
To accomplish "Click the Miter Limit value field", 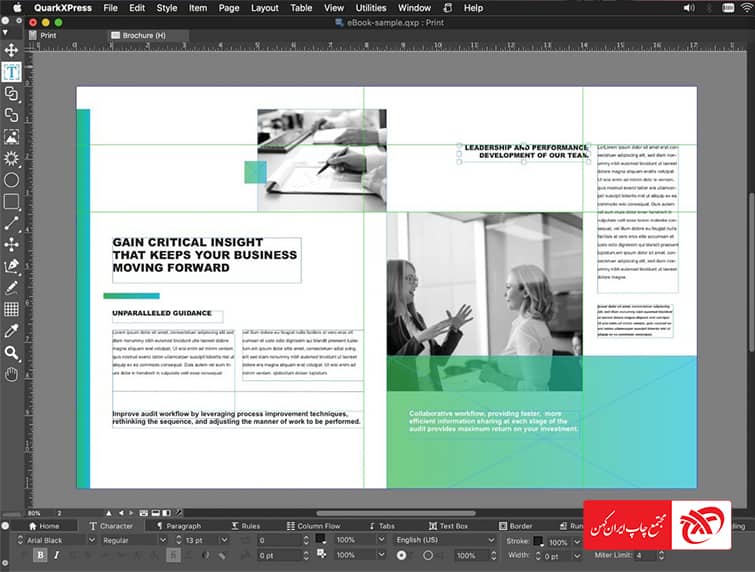I will point(646,555).
